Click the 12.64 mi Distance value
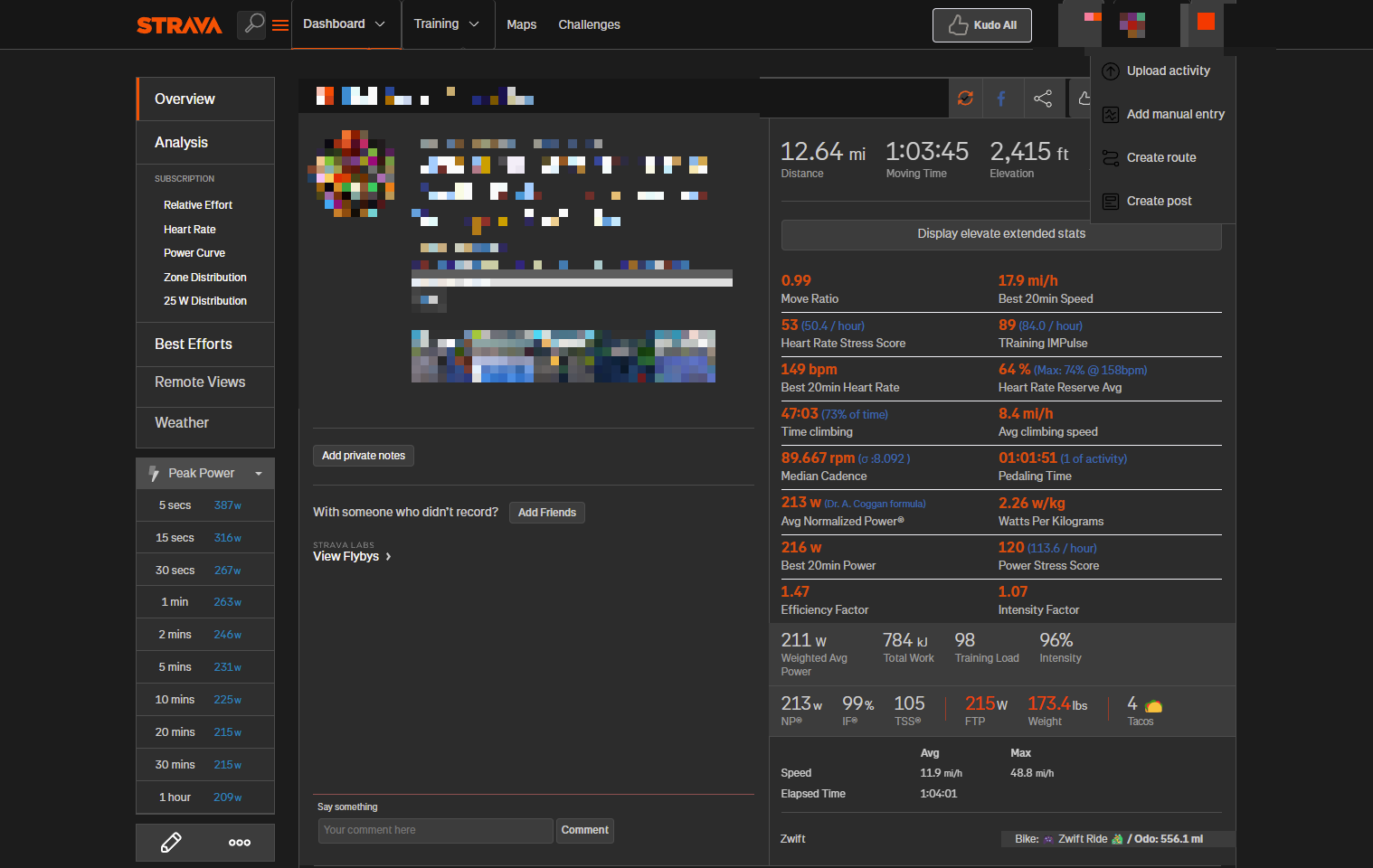Viewport: 1373px width, 868px height. coord(823,152)
